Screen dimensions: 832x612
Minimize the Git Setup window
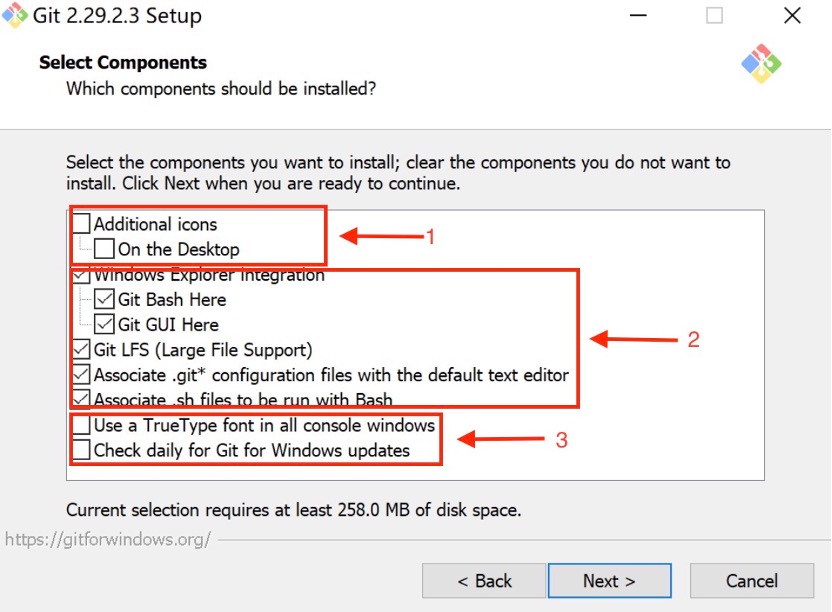click(x=638, y=15)
